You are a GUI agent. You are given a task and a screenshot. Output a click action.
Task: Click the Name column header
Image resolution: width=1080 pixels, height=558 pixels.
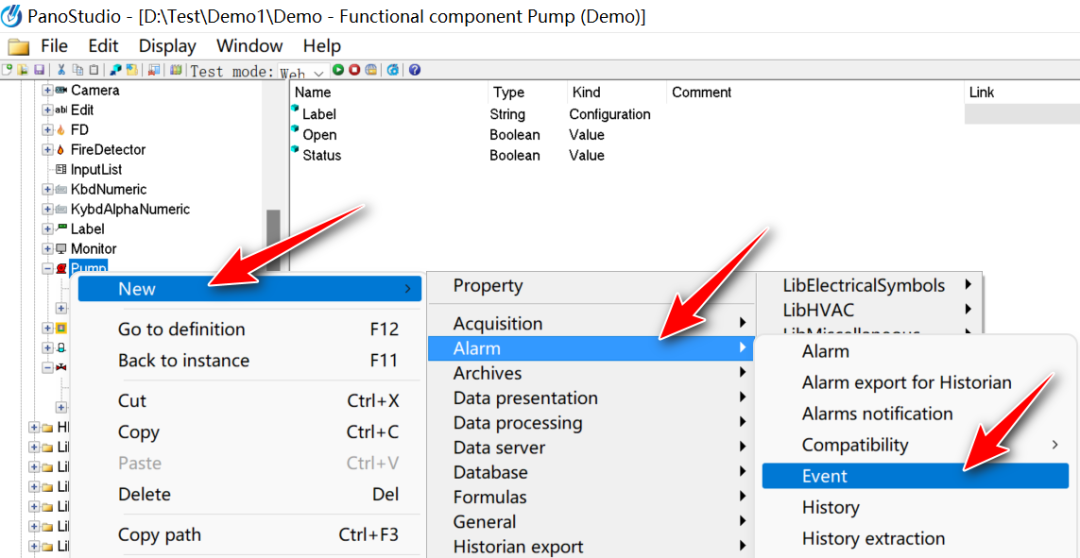tap(313, 92)
